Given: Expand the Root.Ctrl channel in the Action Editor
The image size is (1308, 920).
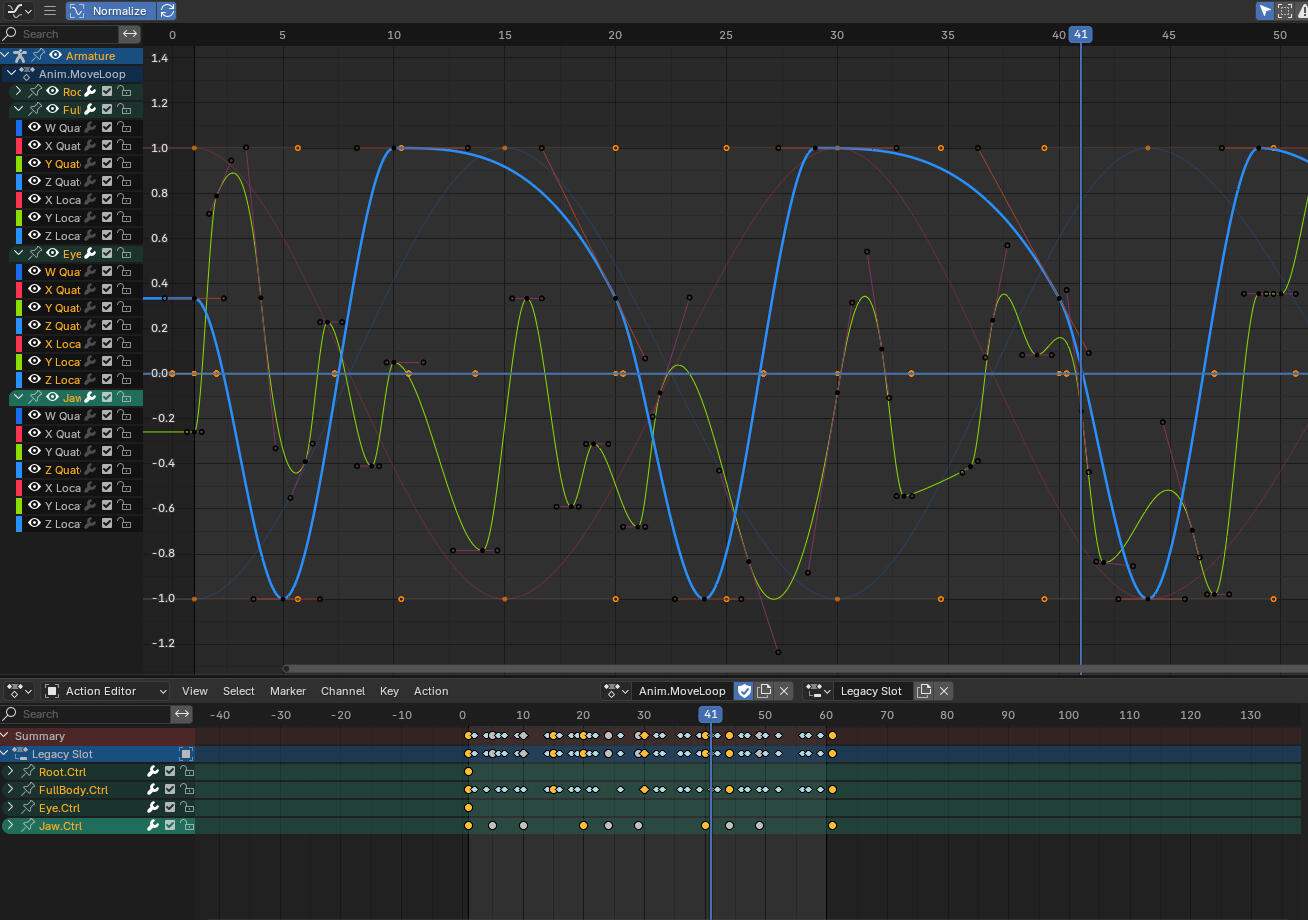Looking at the screenshot, I should coord(10,772).
